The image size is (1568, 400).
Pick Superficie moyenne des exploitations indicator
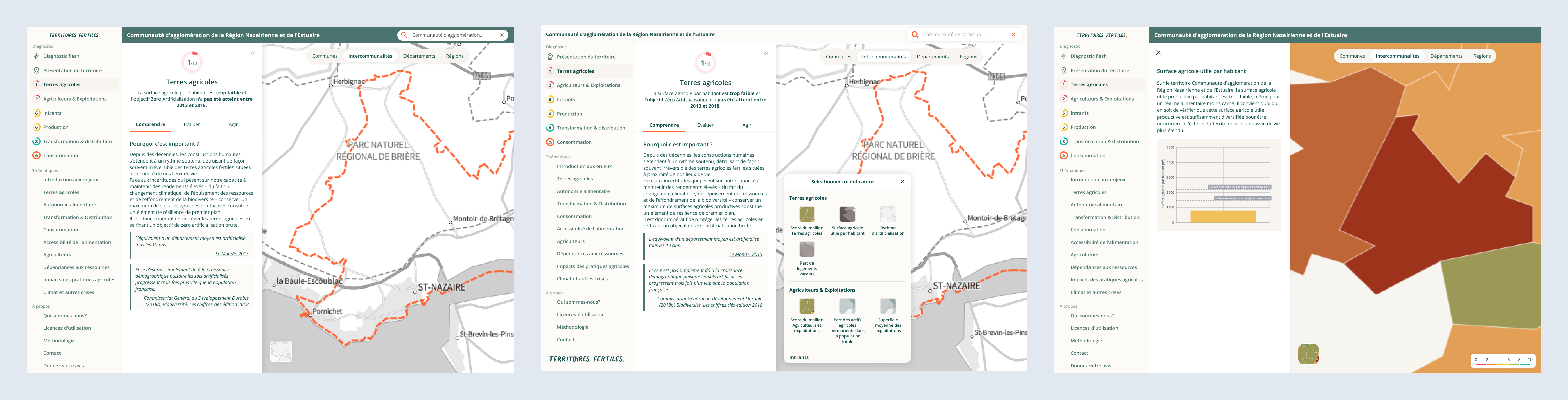coord(887,306)
